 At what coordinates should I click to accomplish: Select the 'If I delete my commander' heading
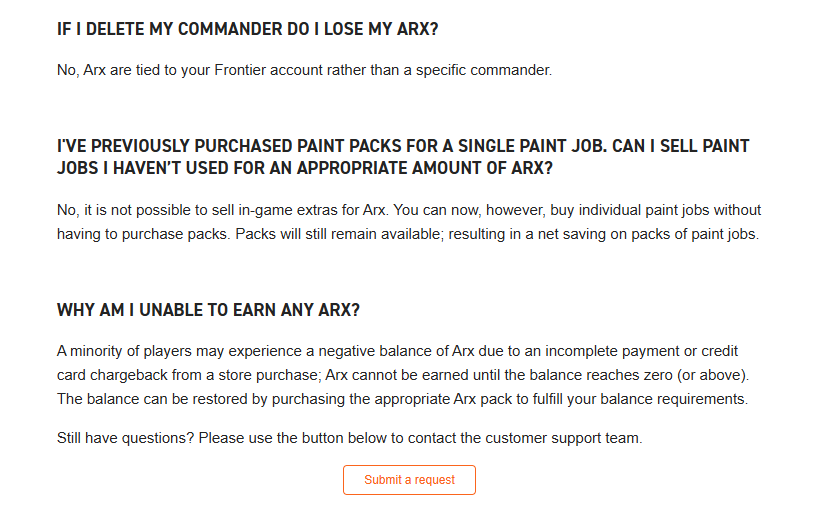click(x=248, y=30)
